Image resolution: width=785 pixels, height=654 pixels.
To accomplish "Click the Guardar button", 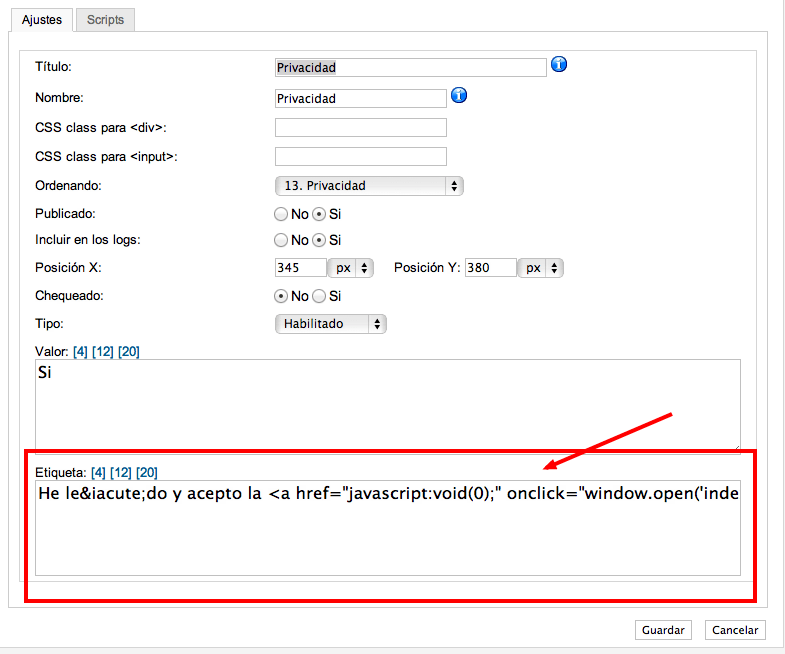I will (663, 630).
